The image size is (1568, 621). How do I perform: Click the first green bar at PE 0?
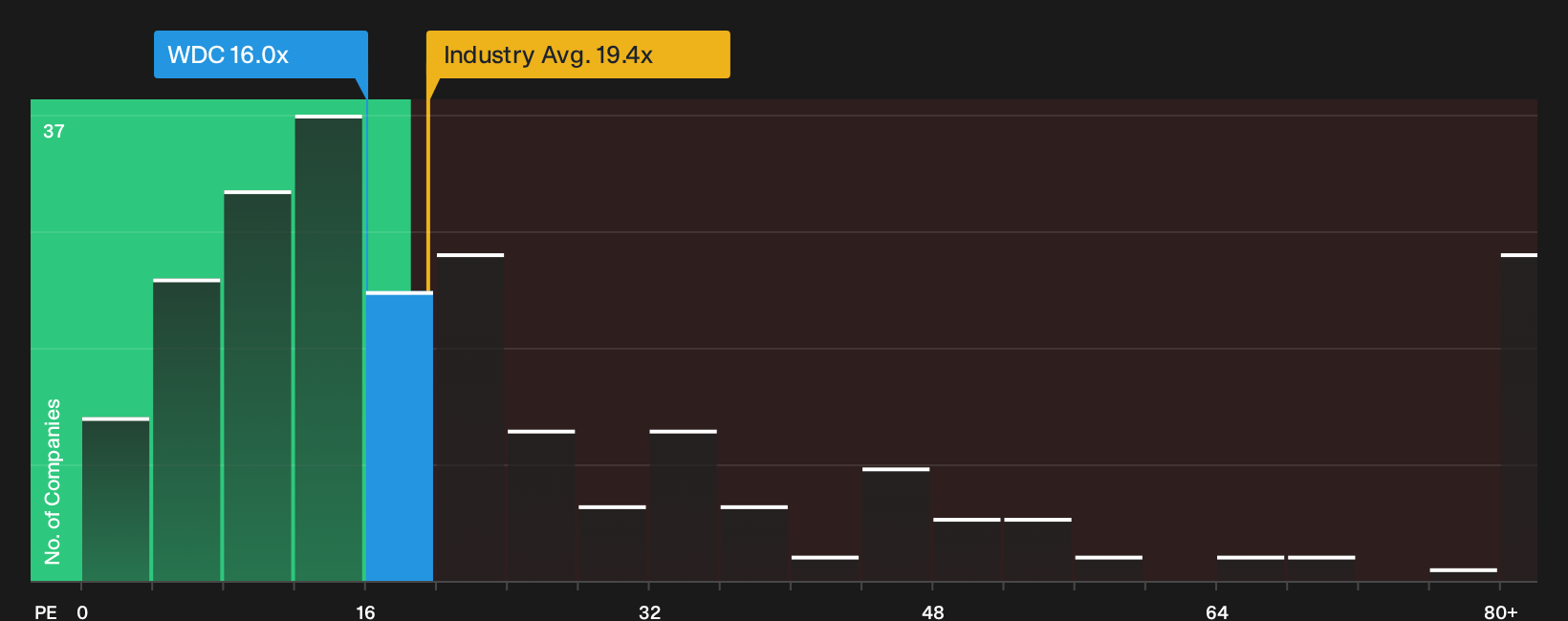(116, 500)
